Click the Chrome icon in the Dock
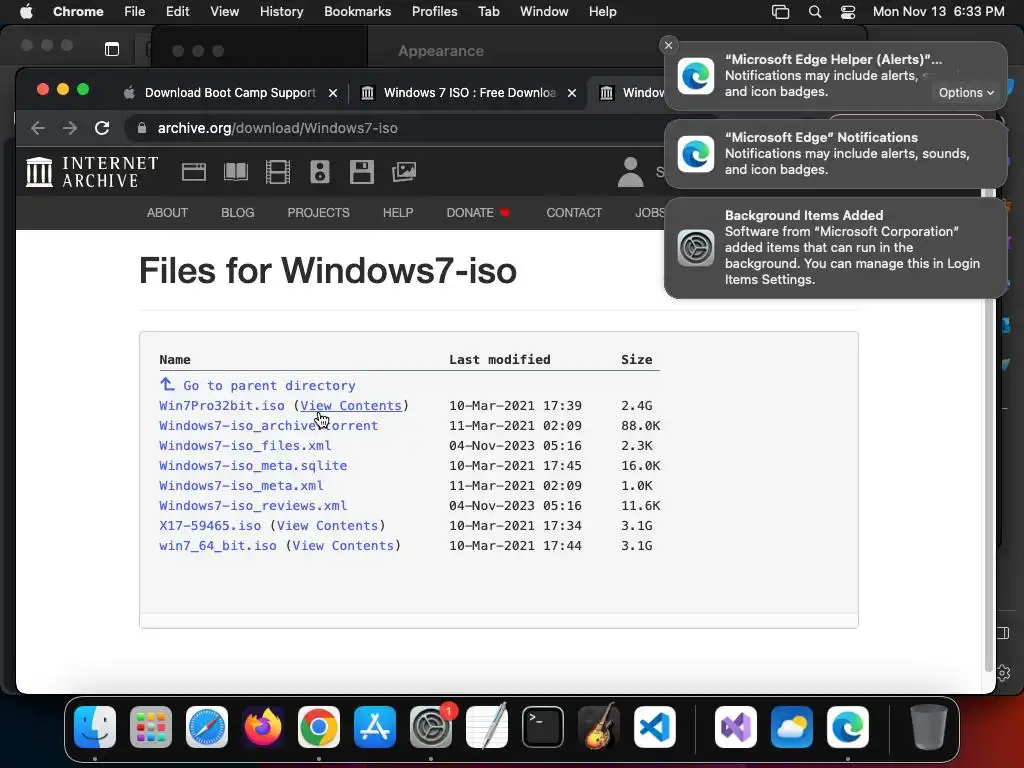Viewport: 1024px width, 768px height. 319,727
